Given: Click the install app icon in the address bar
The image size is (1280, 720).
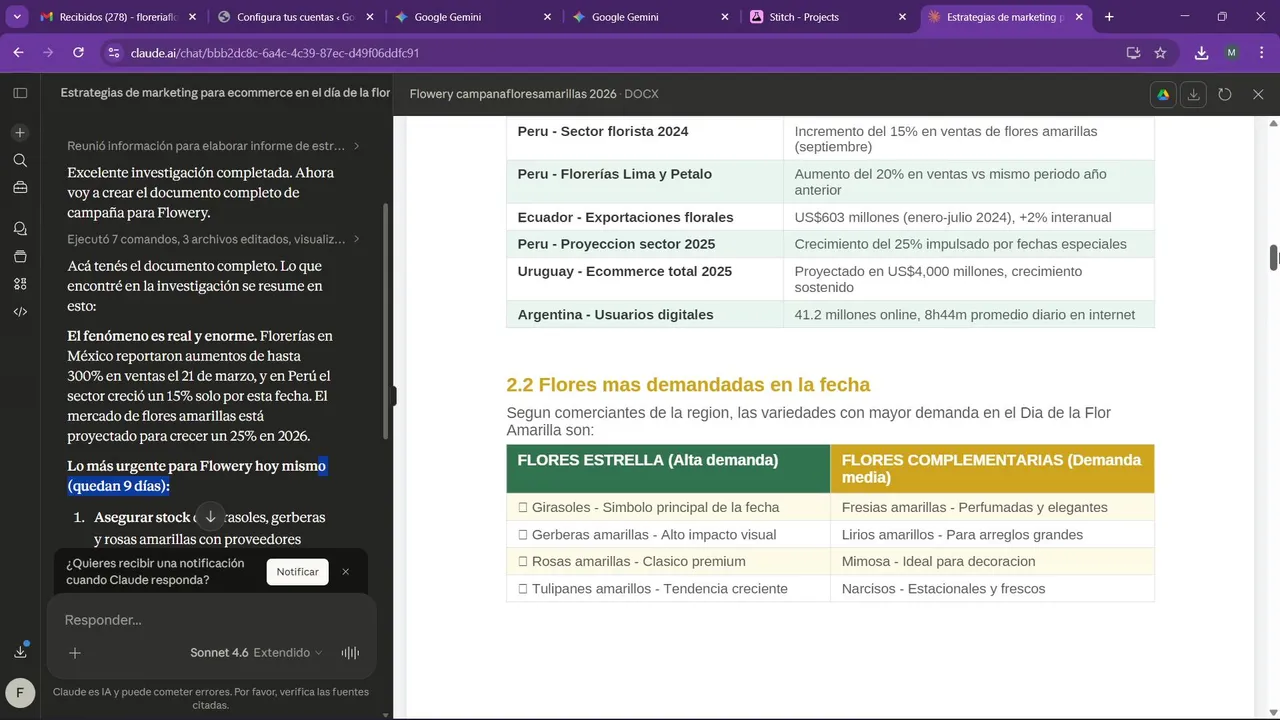Looking at the screenshot, I should [1133, 53].
